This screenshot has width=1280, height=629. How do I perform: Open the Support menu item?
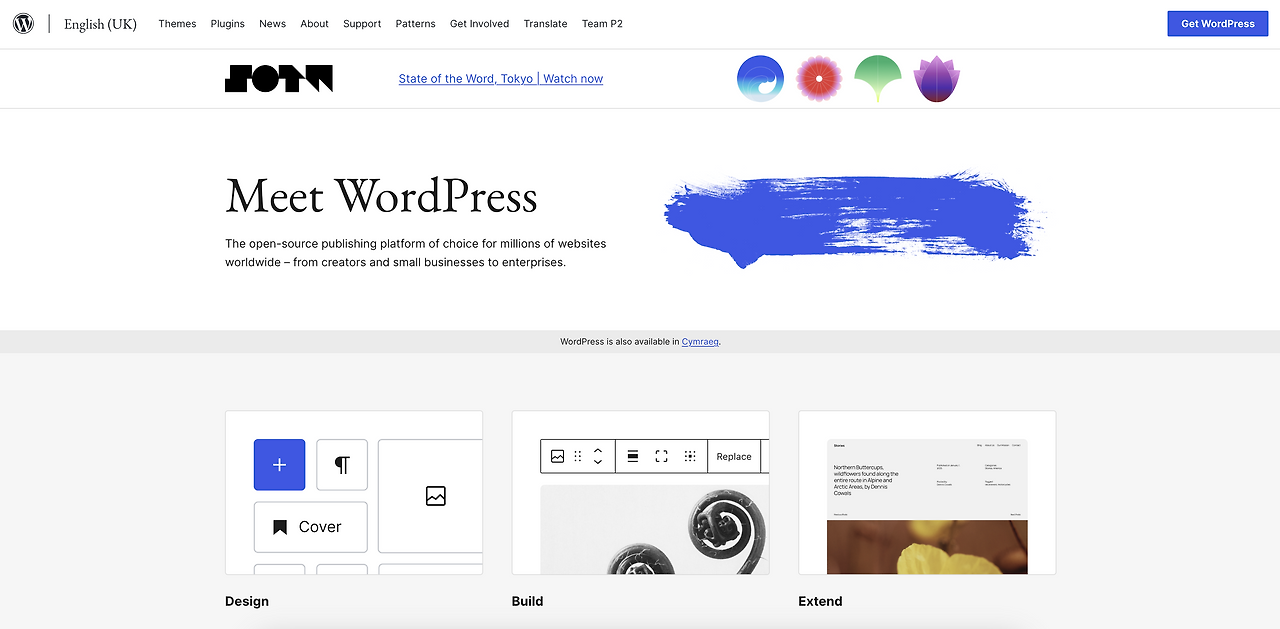[362, 24]
